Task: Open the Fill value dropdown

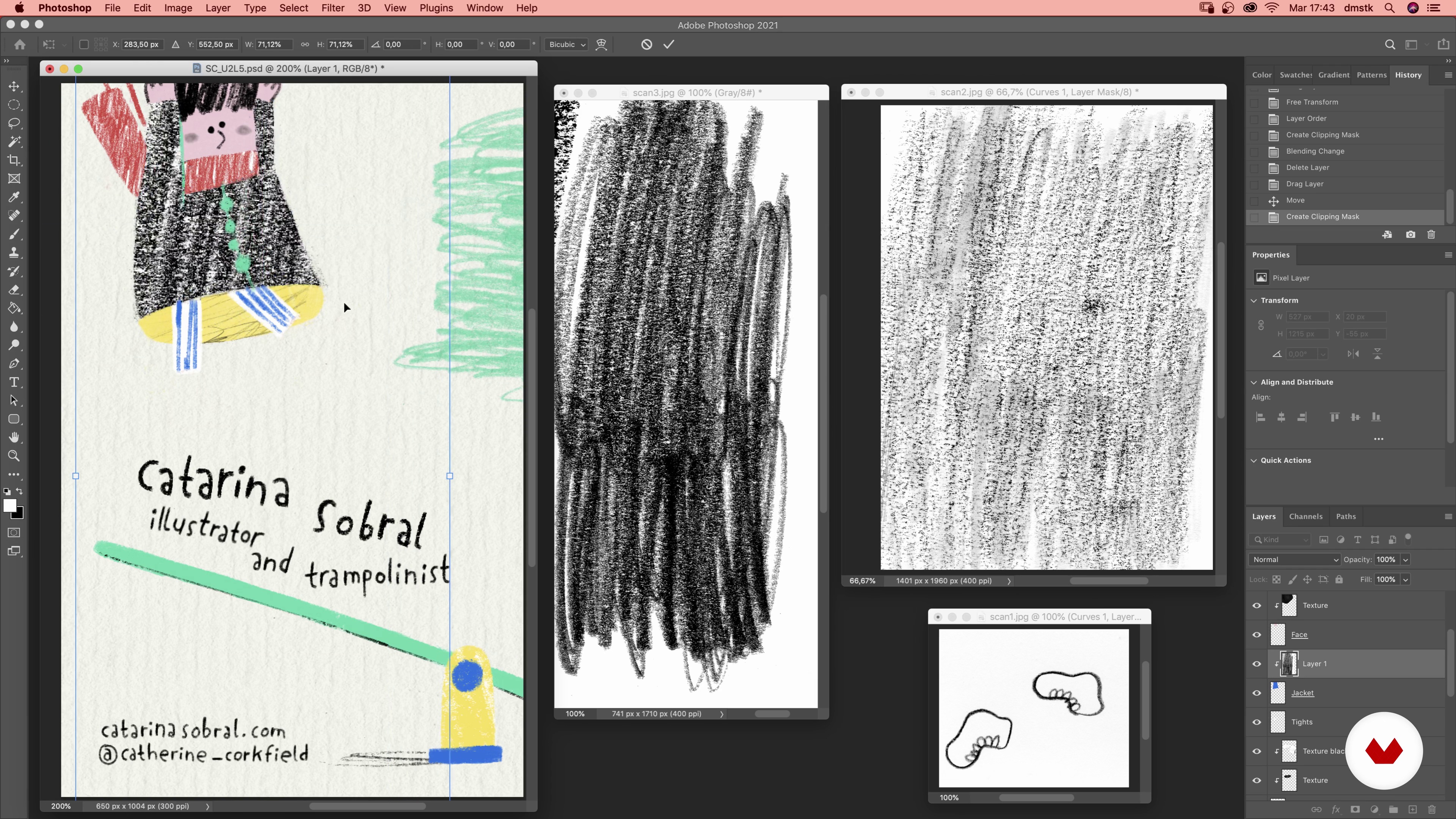Action: coord(1405,579)
